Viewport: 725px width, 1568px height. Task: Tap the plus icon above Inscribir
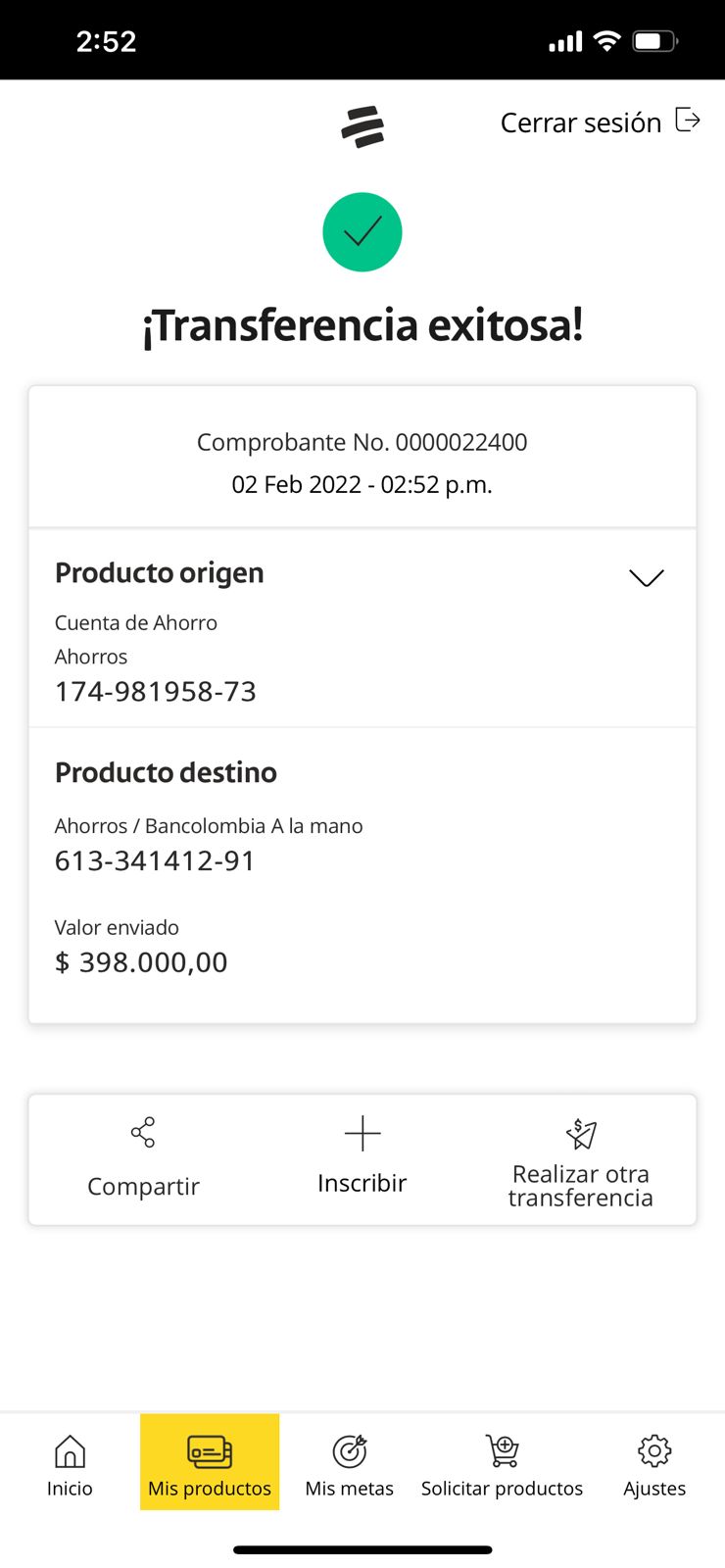point(362,1134)
